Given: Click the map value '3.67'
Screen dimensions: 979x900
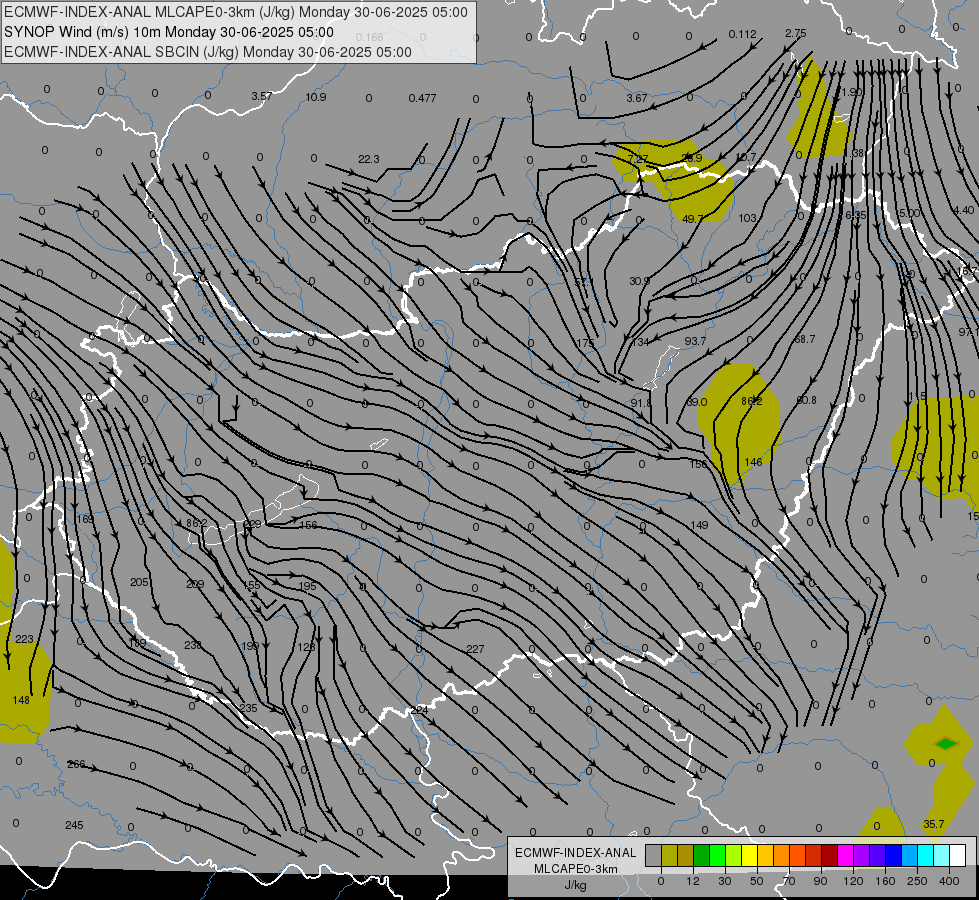Looking at the screenshot, I should point(637,98).
